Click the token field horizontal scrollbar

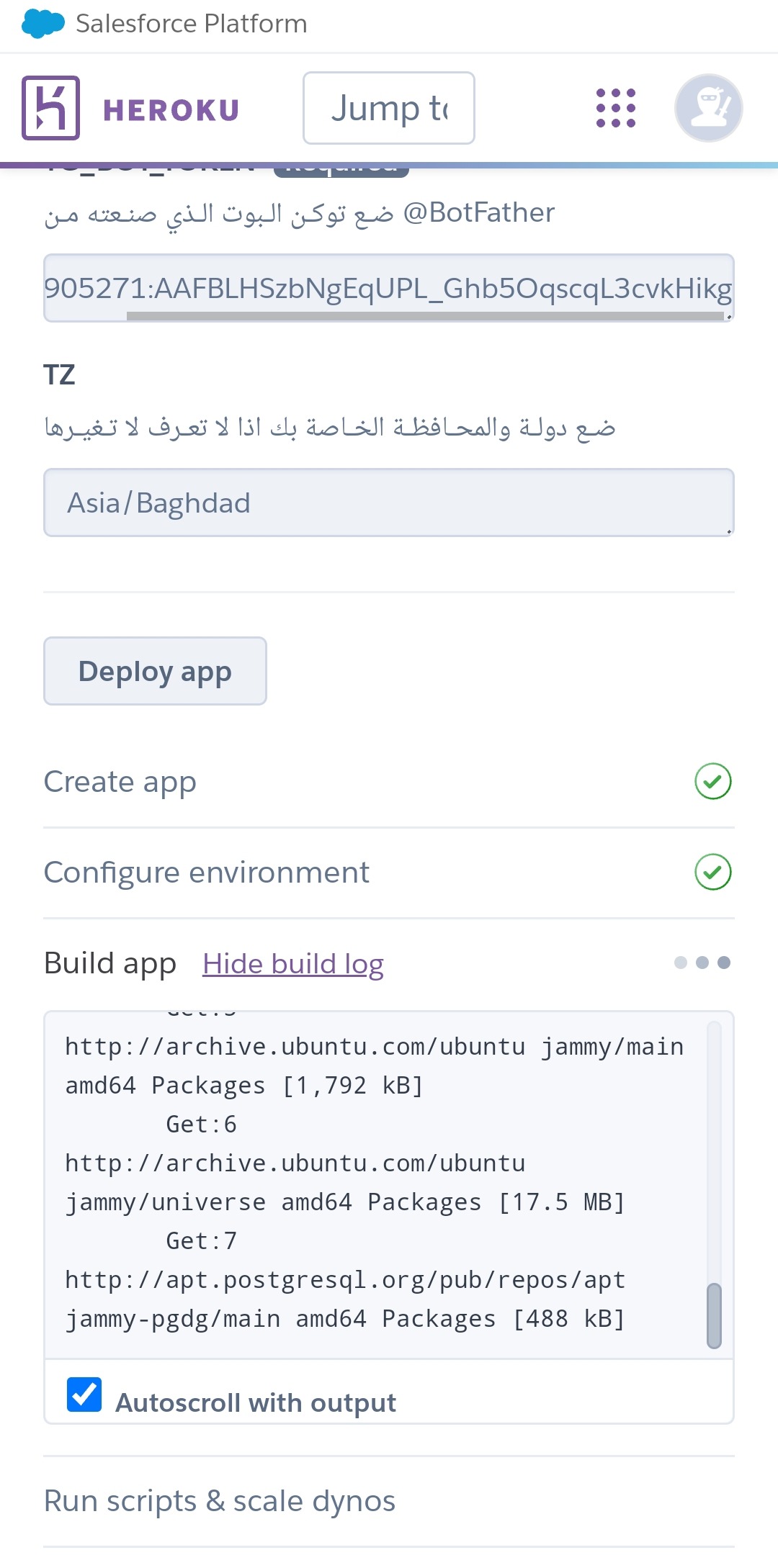425,316
